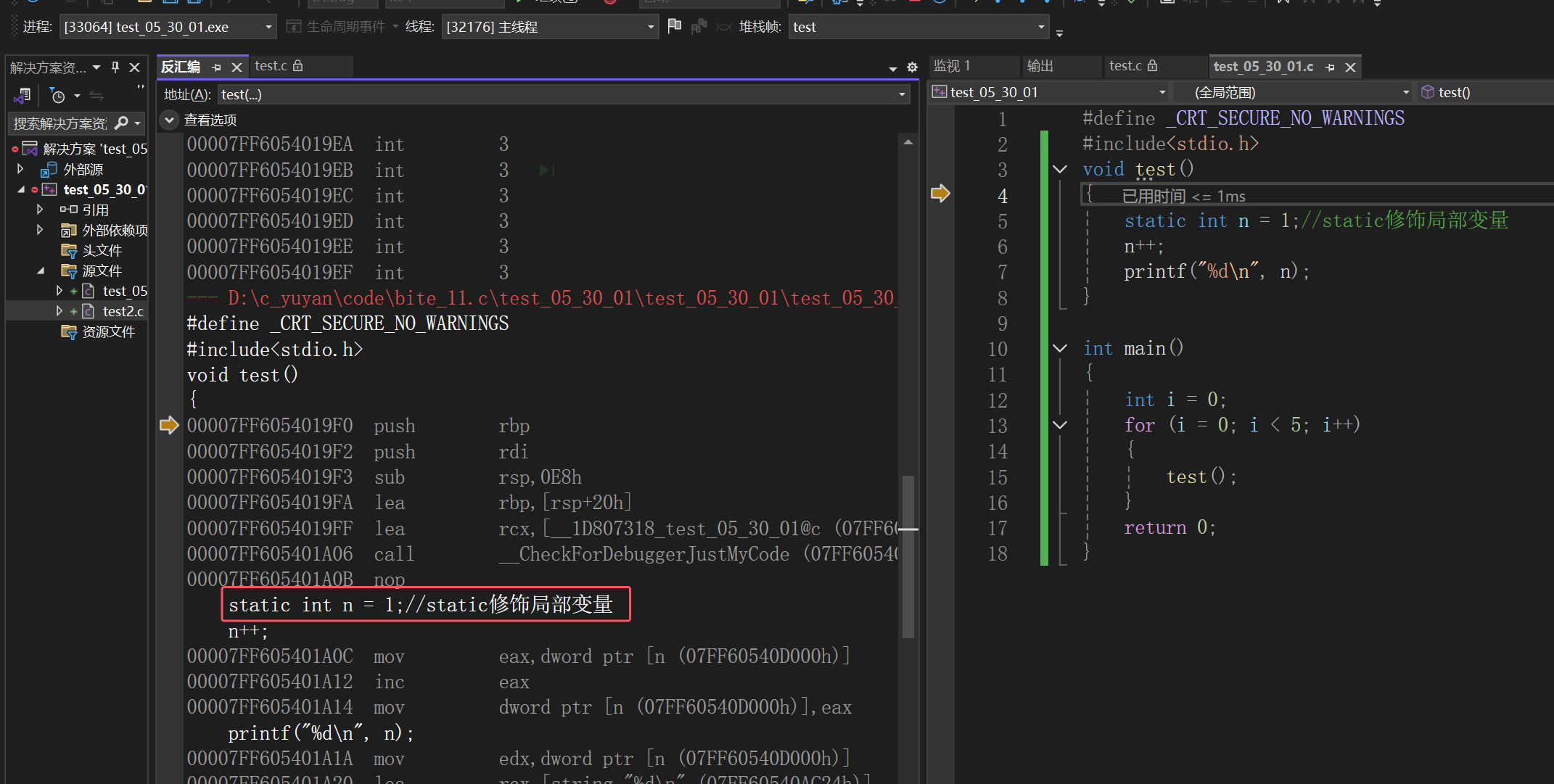Switch to the 监视 1 watch tab
Screen dimensions: 1554x784
click(952, 66)
